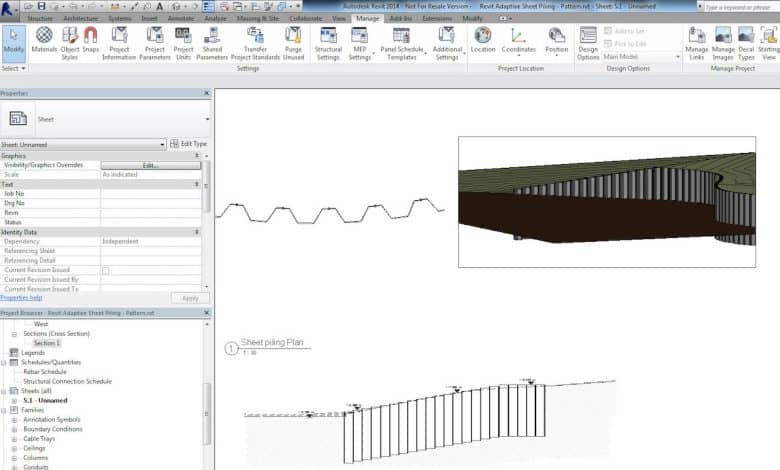Screen dimensions: 780x470
Task: Click Edit button for Visibility/Graphics Overrides
Action: [x=151, y=165]
